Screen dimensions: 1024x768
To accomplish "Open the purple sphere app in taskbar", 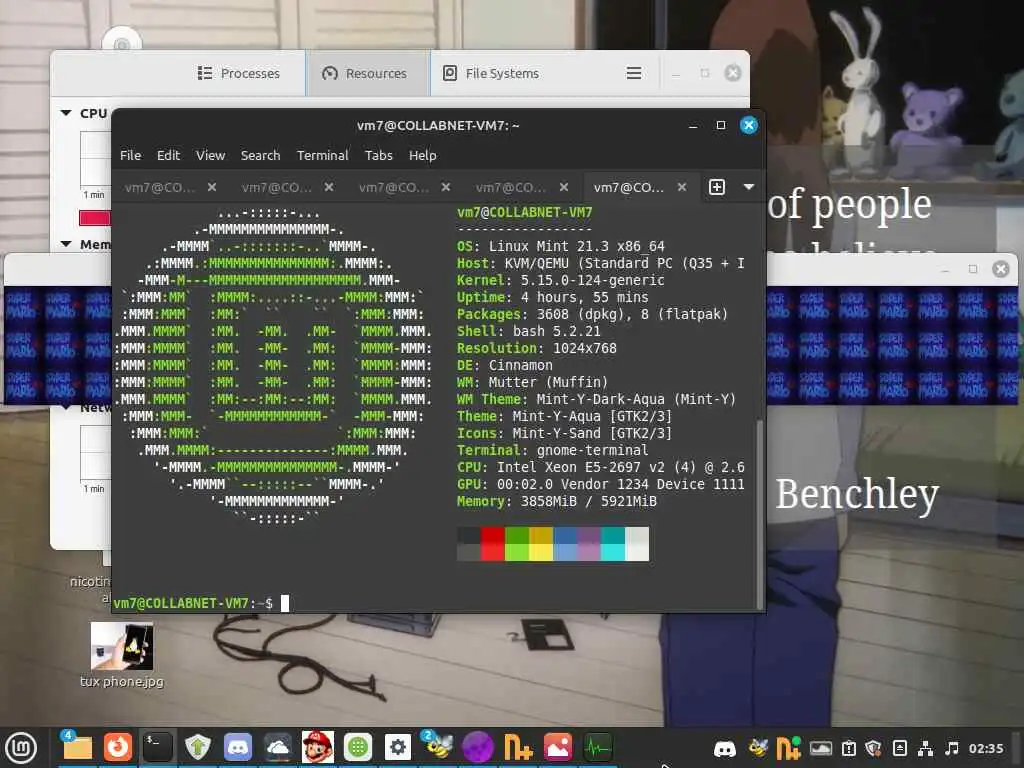I will tap(478, 747).
